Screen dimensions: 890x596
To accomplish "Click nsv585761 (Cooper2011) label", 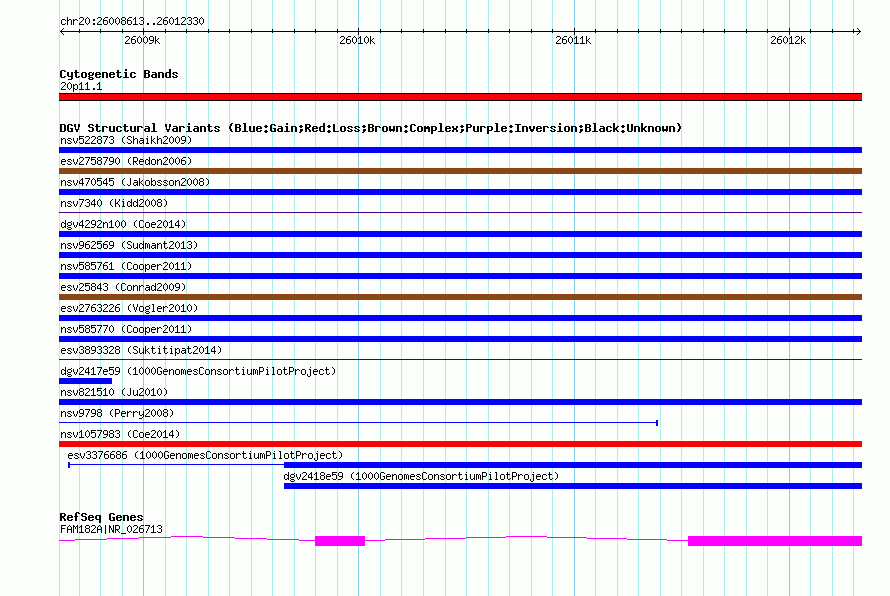I will point(126,266).
